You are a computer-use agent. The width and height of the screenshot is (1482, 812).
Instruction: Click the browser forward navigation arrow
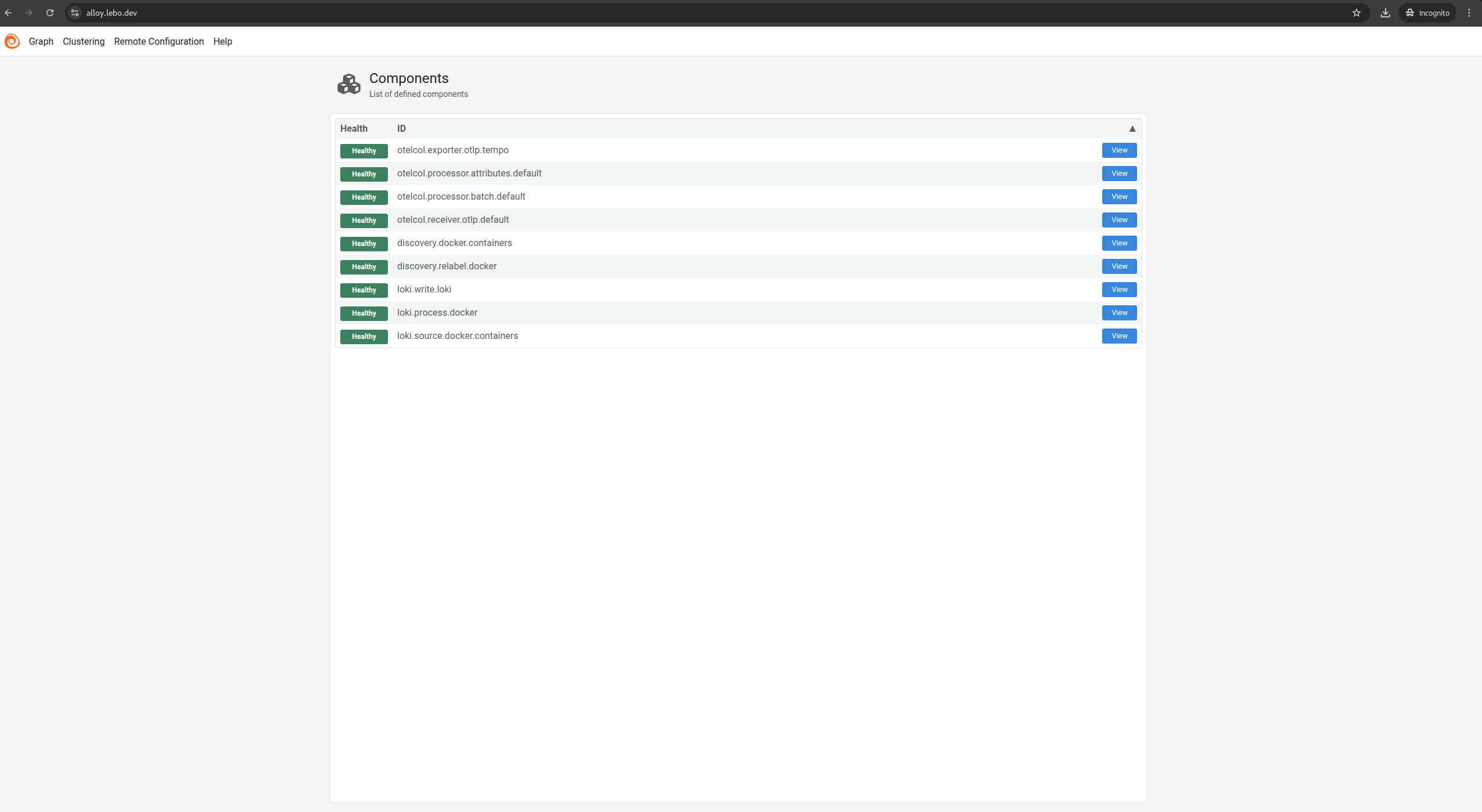click(30, 12)
